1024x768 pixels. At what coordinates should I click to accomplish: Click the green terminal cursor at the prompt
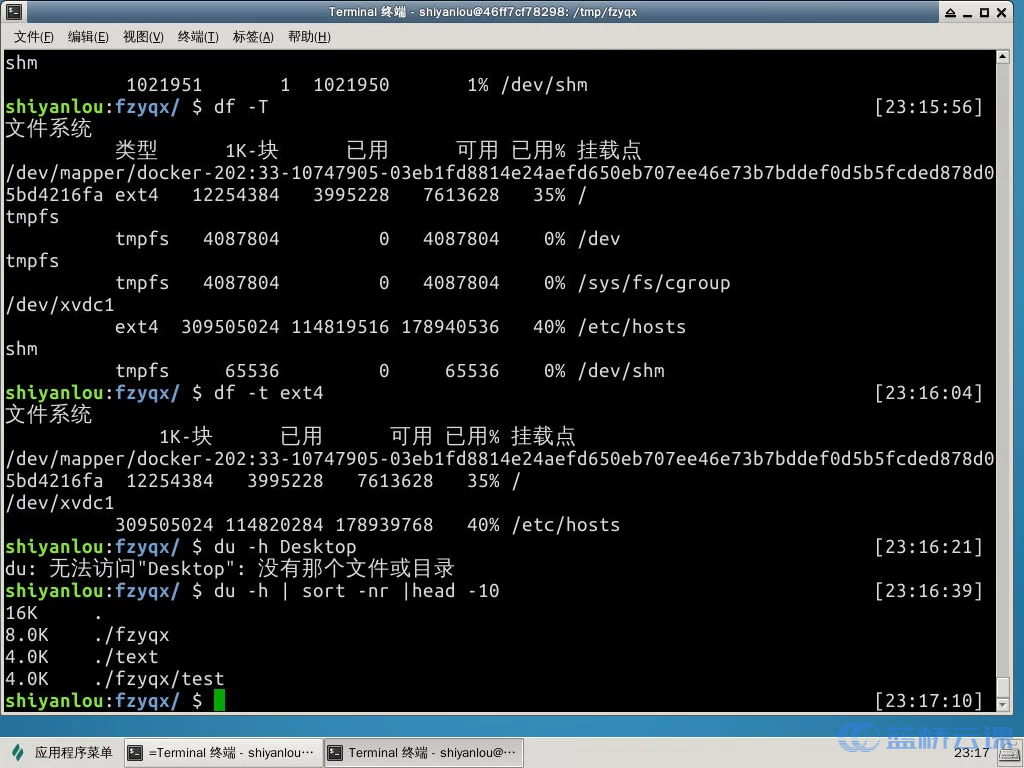coord(218,700)
